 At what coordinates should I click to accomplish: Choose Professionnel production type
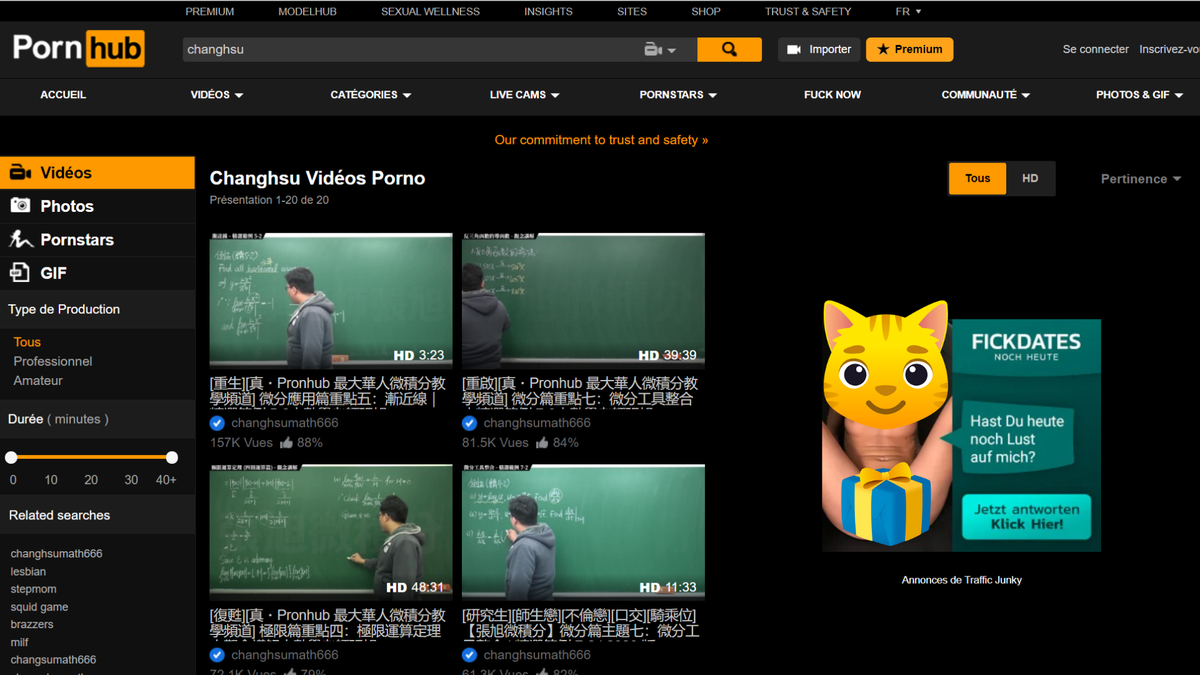point(53,361)
